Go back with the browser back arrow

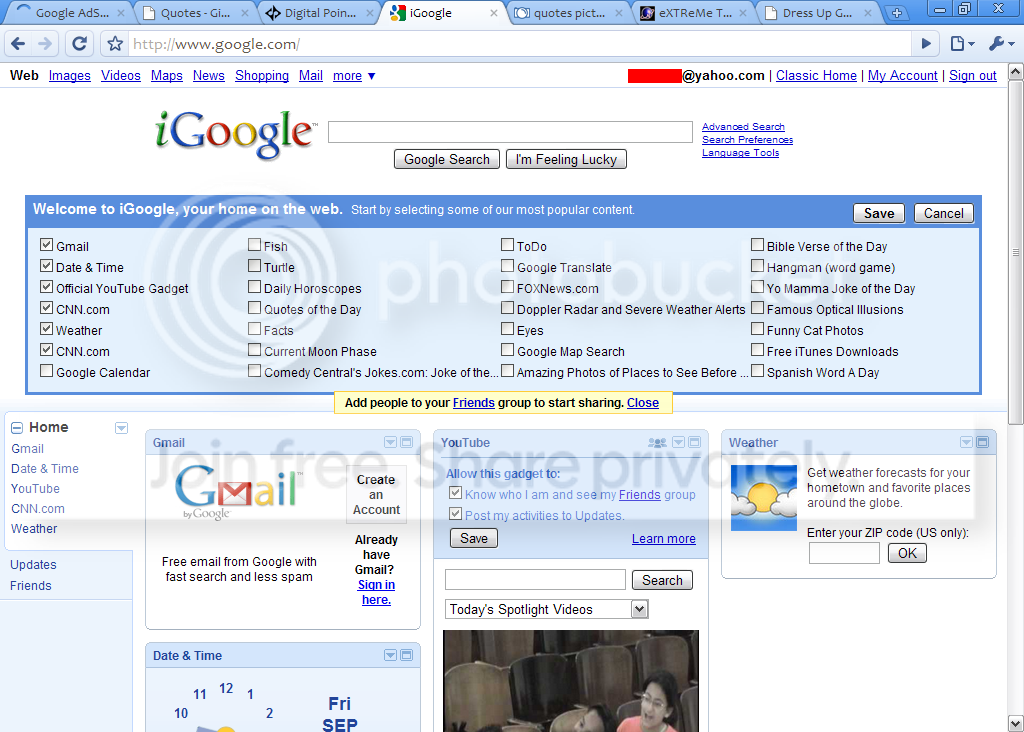pyautogui.click(x=18, y=44)
